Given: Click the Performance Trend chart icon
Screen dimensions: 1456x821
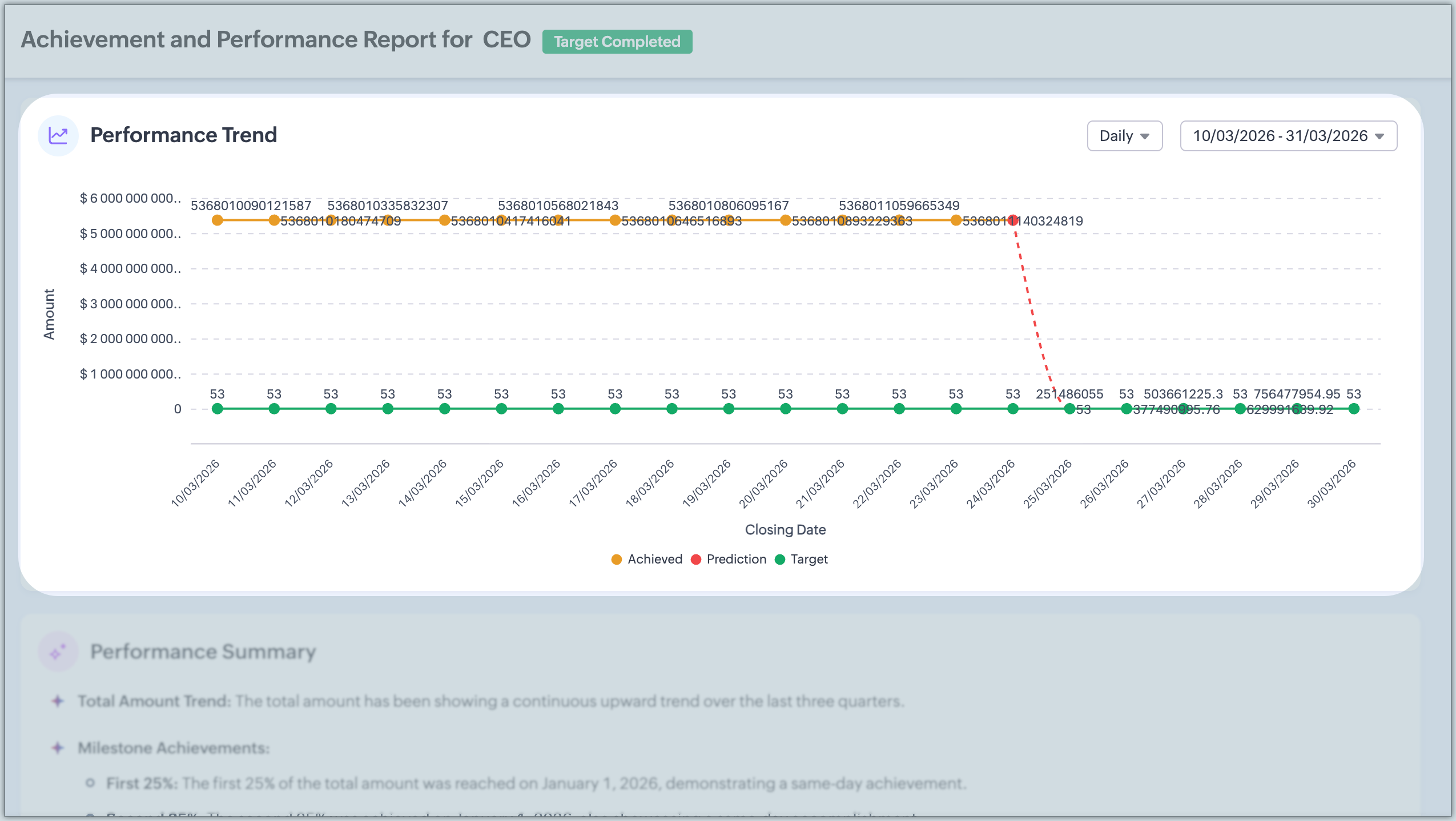Looking at the screenshot, I should pos(58,135).
